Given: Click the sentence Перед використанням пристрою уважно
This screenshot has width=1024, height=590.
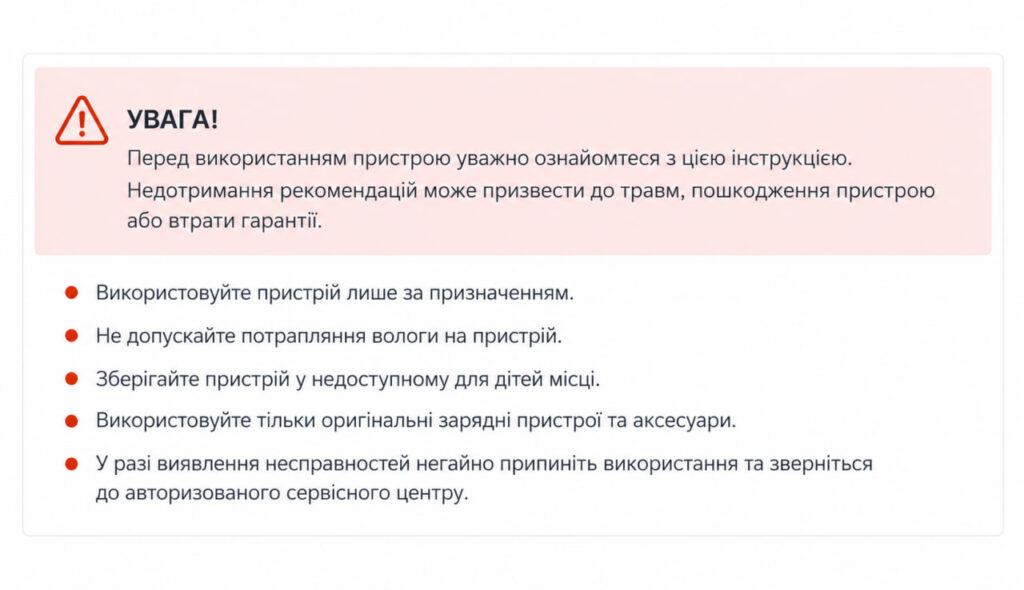Looking at the screenshot, I should tap(489, 159).
